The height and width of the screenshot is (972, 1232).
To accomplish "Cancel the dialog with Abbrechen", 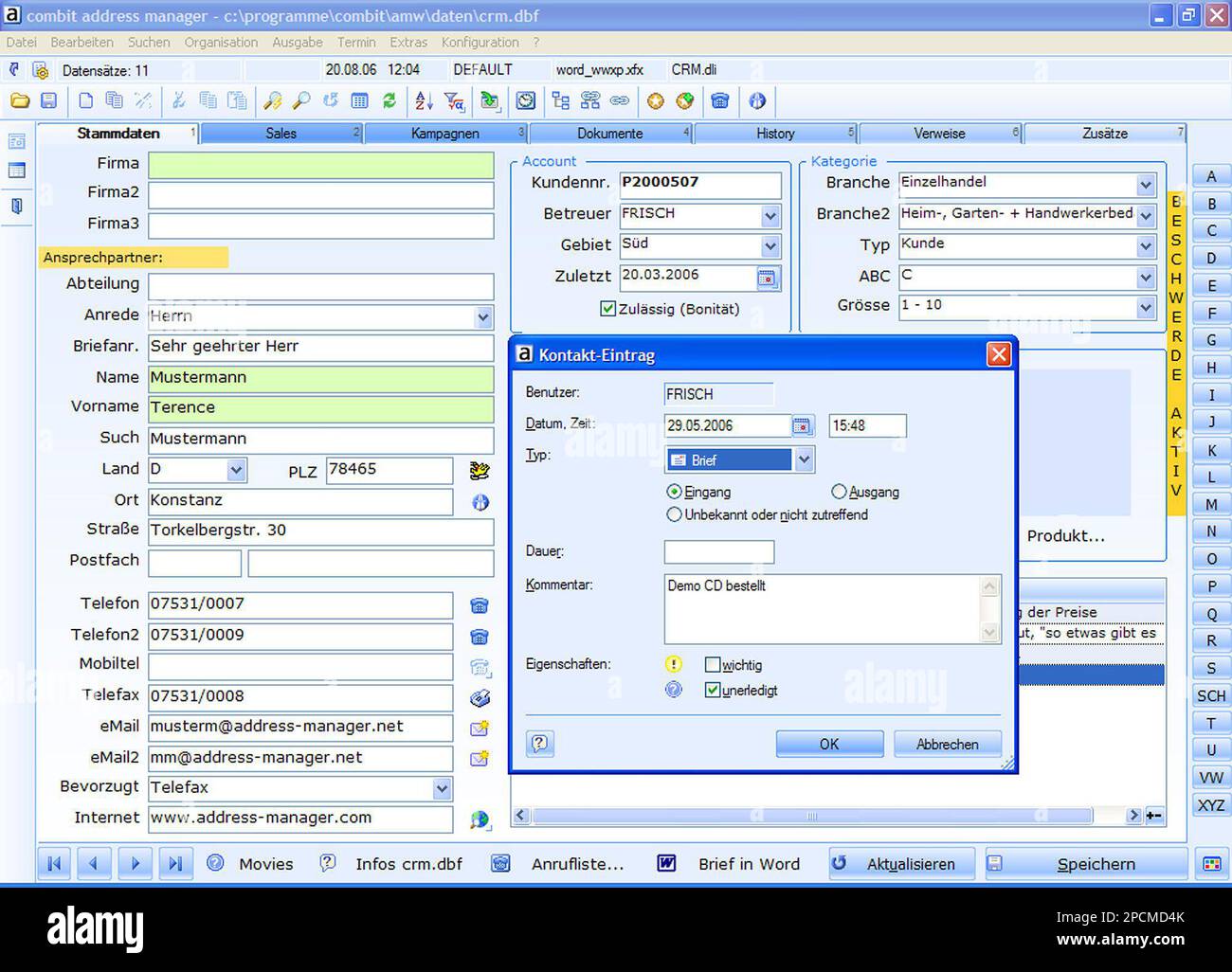I will coord(948,744).
